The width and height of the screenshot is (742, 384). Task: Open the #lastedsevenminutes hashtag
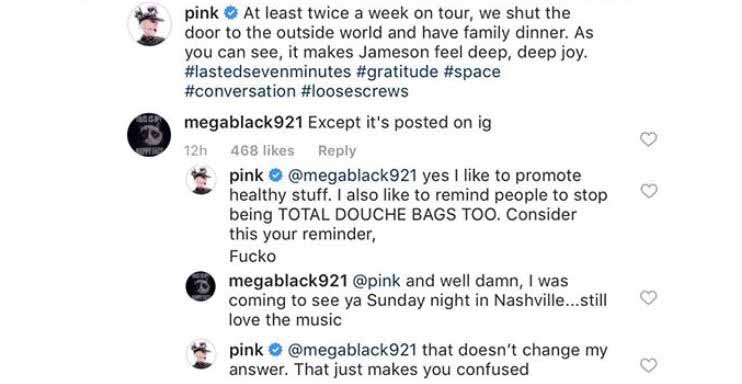[268, 71]
